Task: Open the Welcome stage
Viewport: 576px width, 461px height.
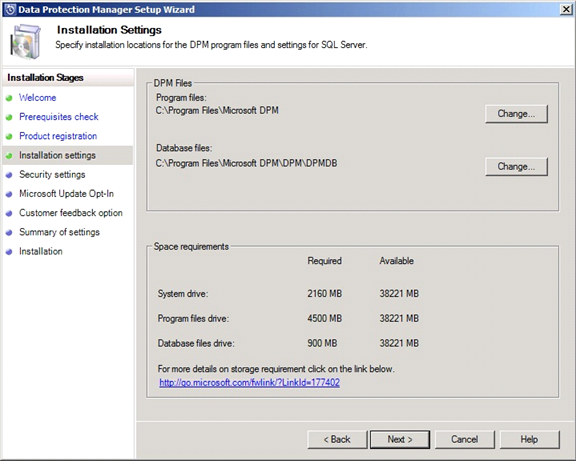Action: tap(37, 98)
